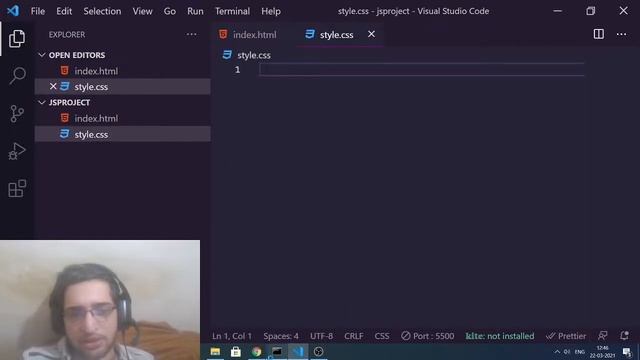Open the Selection menu
This screenshot has height=360, width=640.
(x=102, y=11)
